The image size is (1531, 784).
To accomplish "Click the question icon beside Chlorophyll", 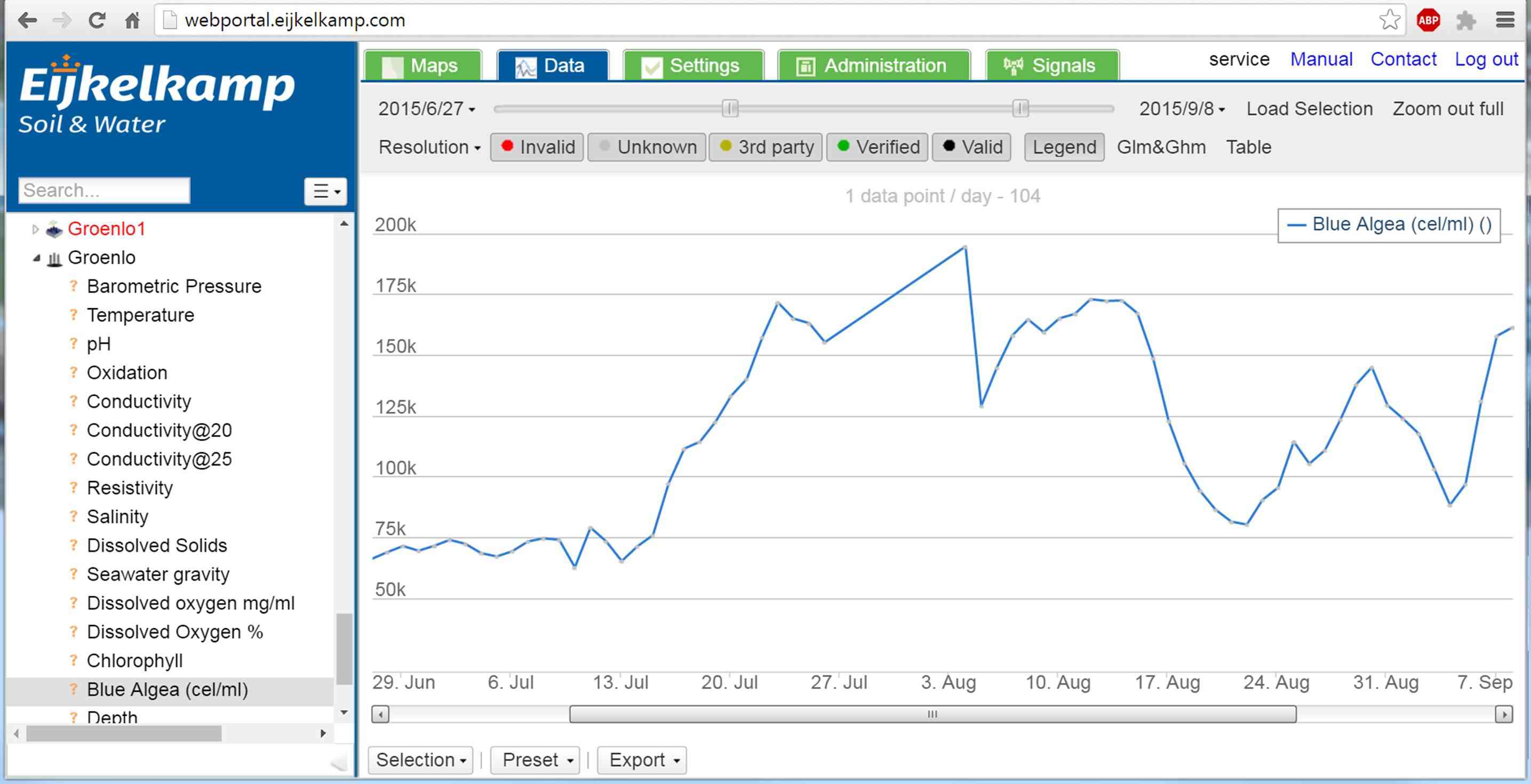I will pyautogui.click(x=73, y=660).
